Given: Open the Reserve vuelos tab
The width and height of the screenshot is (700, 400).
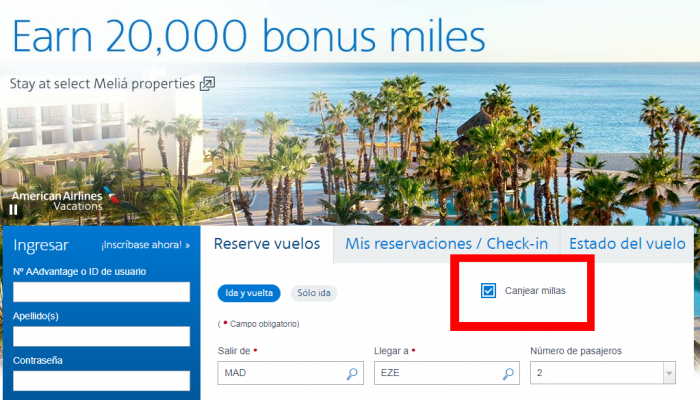Looking at the screenshot, I should tap(267, 244).
